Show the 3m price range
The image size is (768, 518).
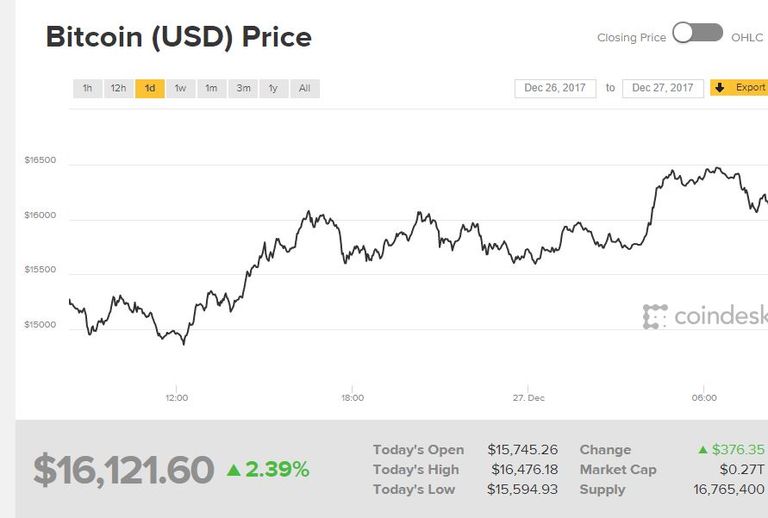point(243,88)
